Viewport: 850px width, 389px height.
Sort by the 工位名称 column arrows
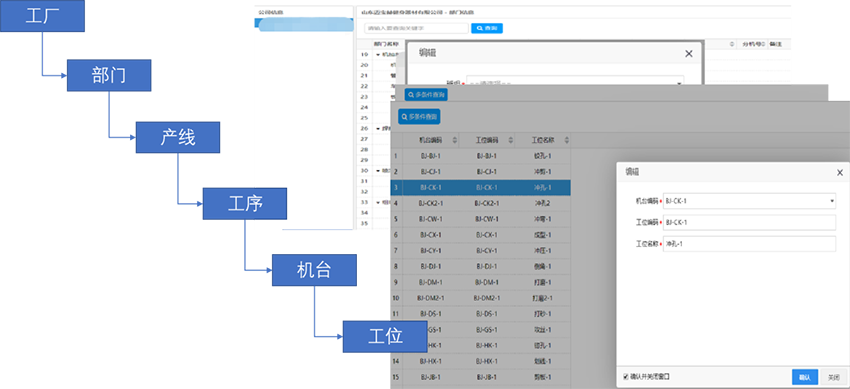[566, 140]
